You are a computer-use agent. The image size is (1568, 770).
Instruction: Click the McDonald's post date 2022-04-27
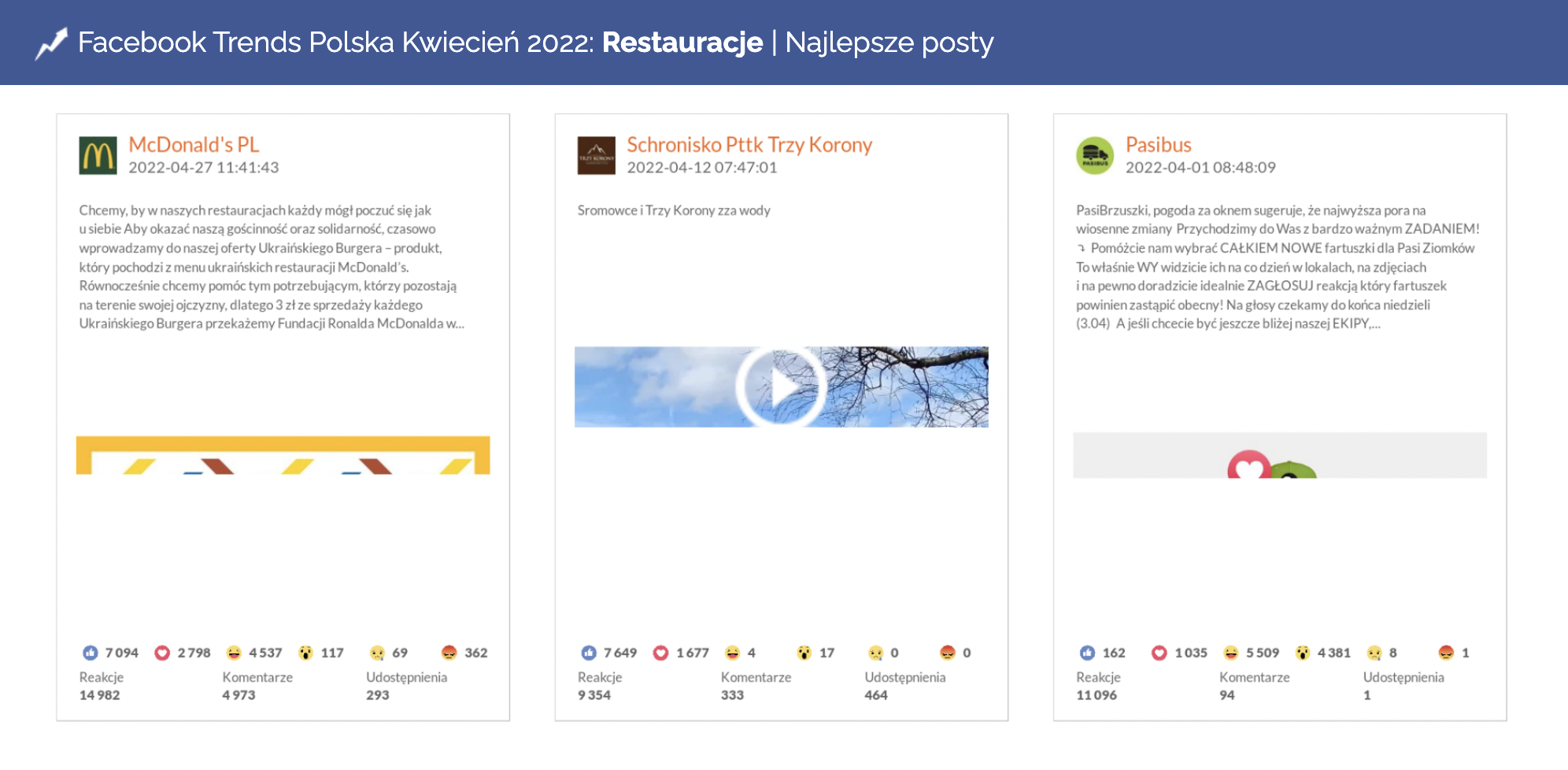[203, 168]
